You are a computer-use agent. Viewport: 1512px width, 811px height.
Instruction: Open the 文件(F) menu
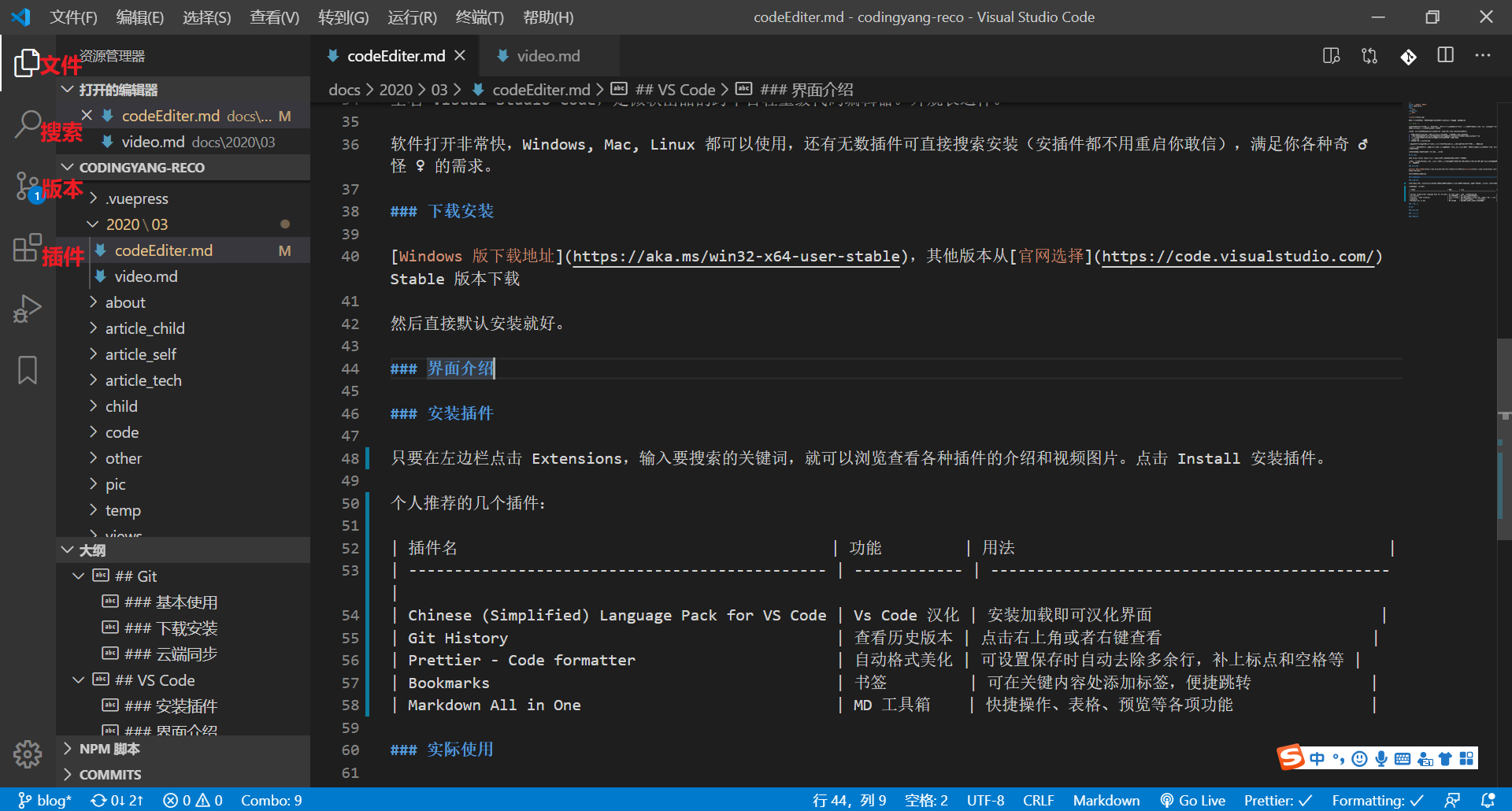coord(73,17)
